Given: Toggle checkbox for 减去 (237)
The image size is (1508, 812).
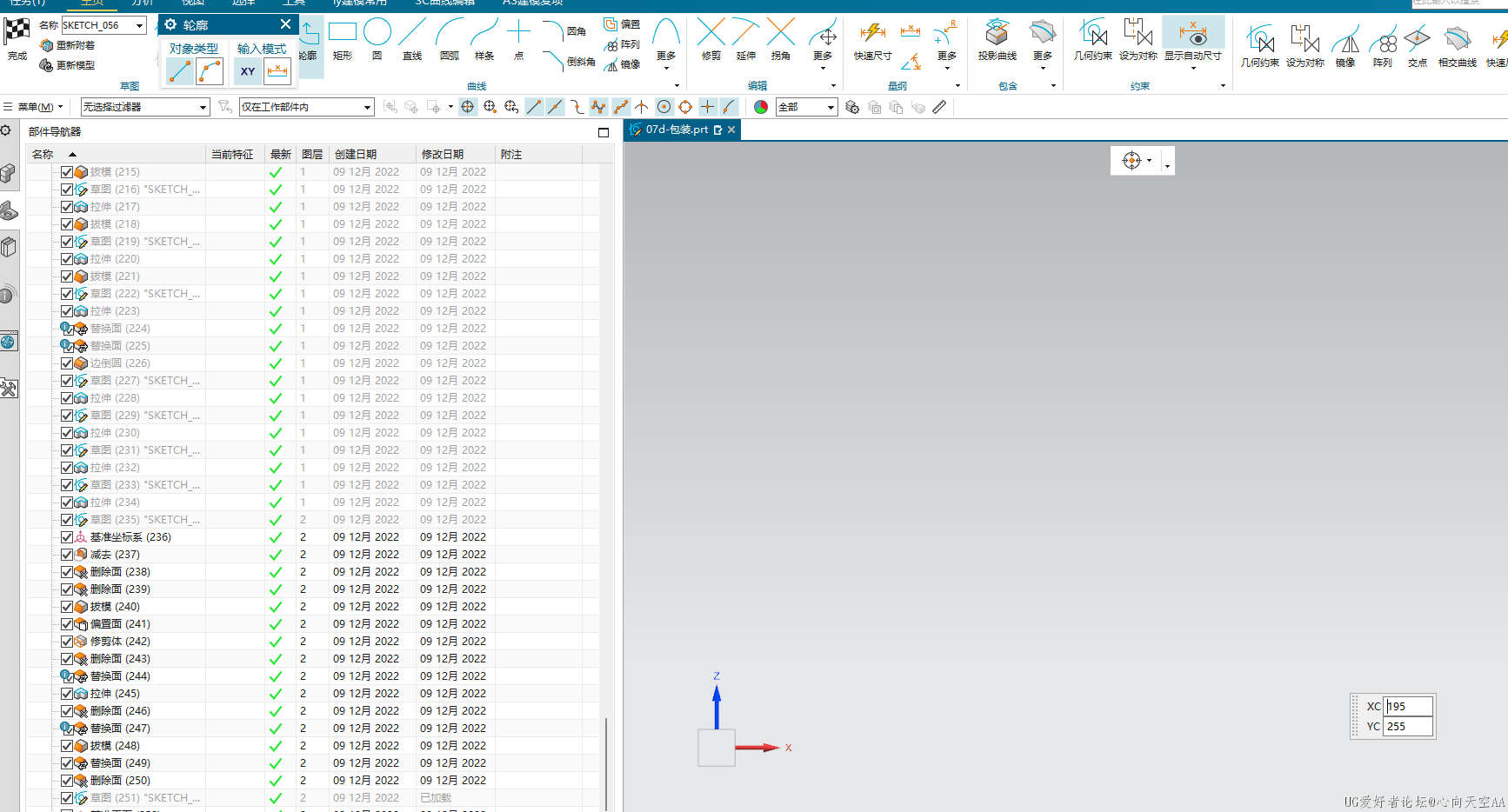Looking at the screenshot, I should pos(67,555).
